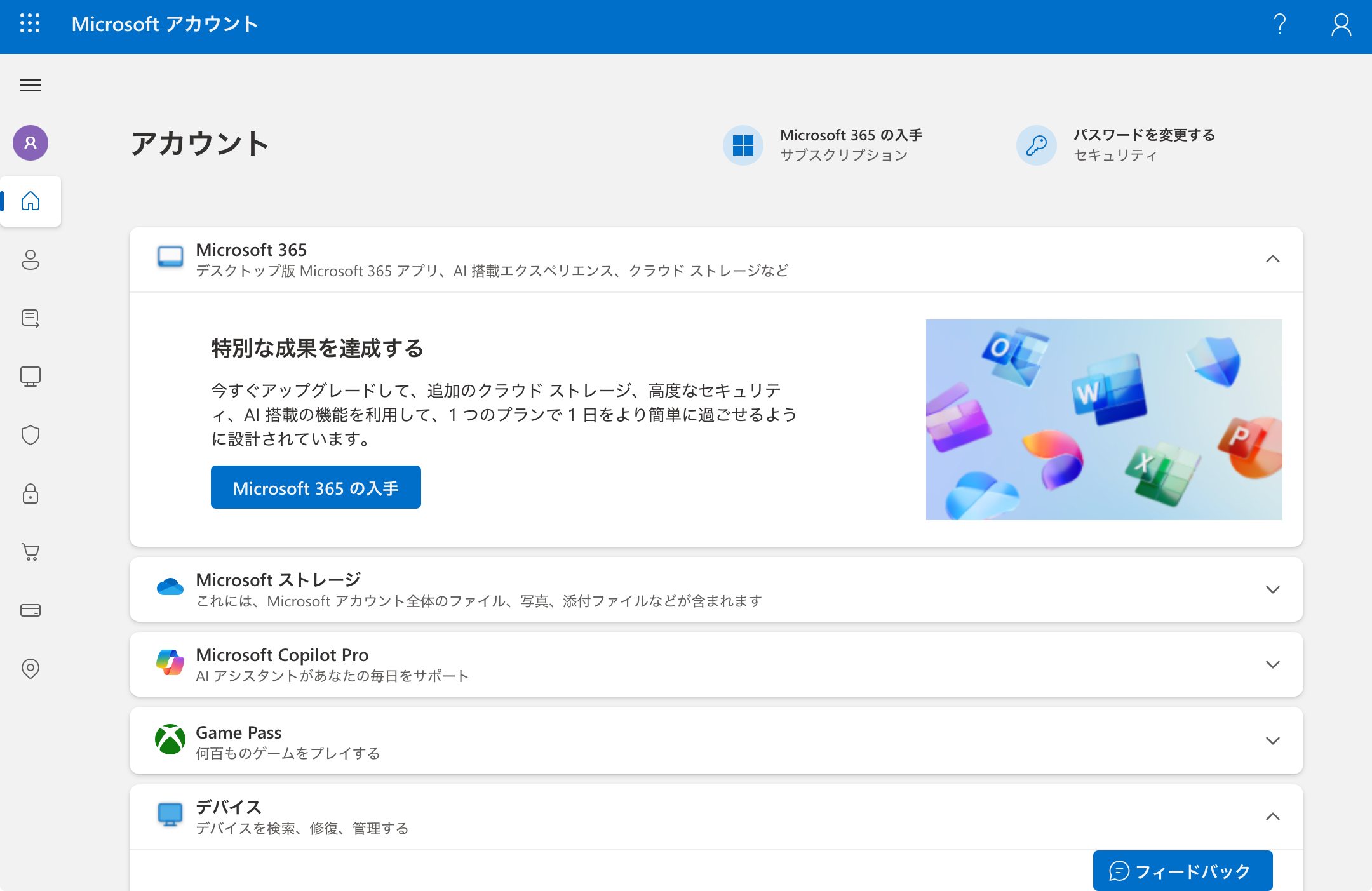Open the Order history cart icon
This screenshot has height=891, width=1372.
pos(30,552)
